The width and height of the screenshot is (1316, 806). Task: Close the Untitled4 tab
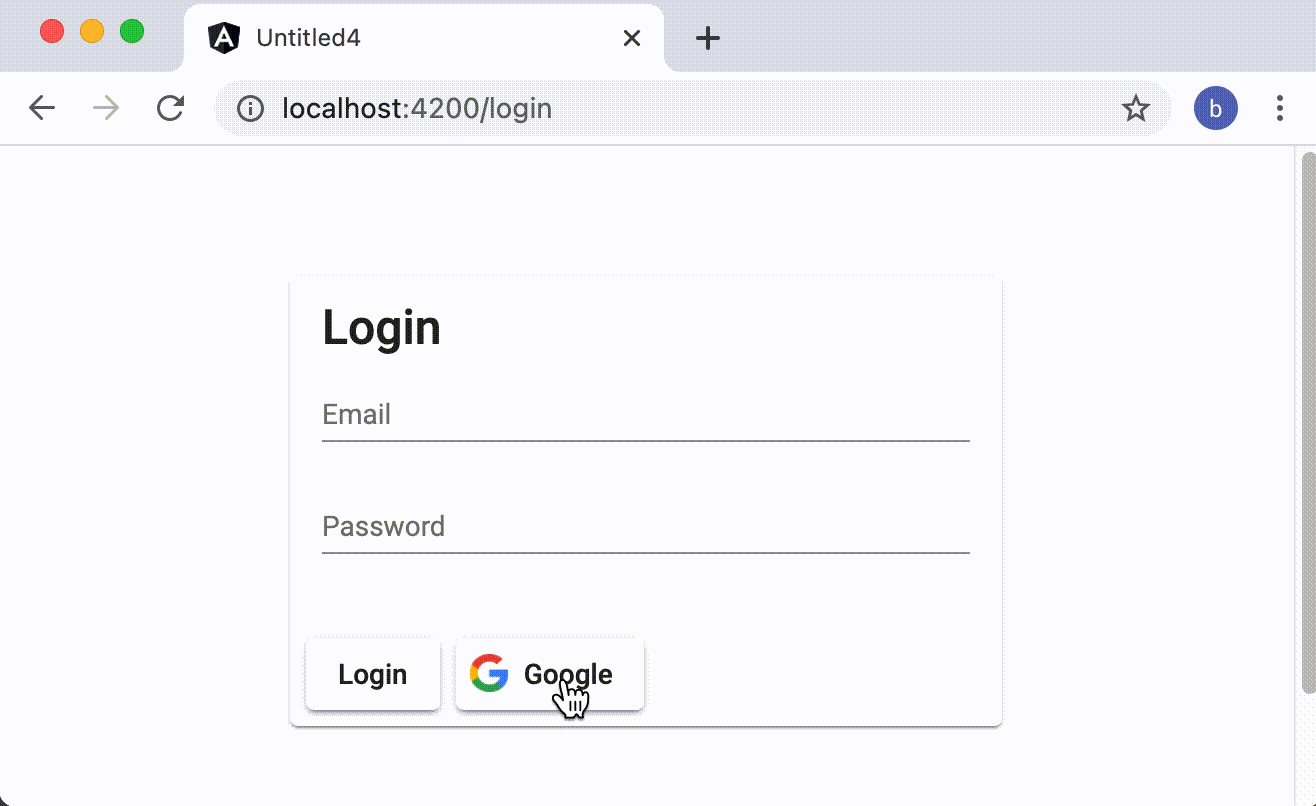pyautogui.click(x=631, y=38)
